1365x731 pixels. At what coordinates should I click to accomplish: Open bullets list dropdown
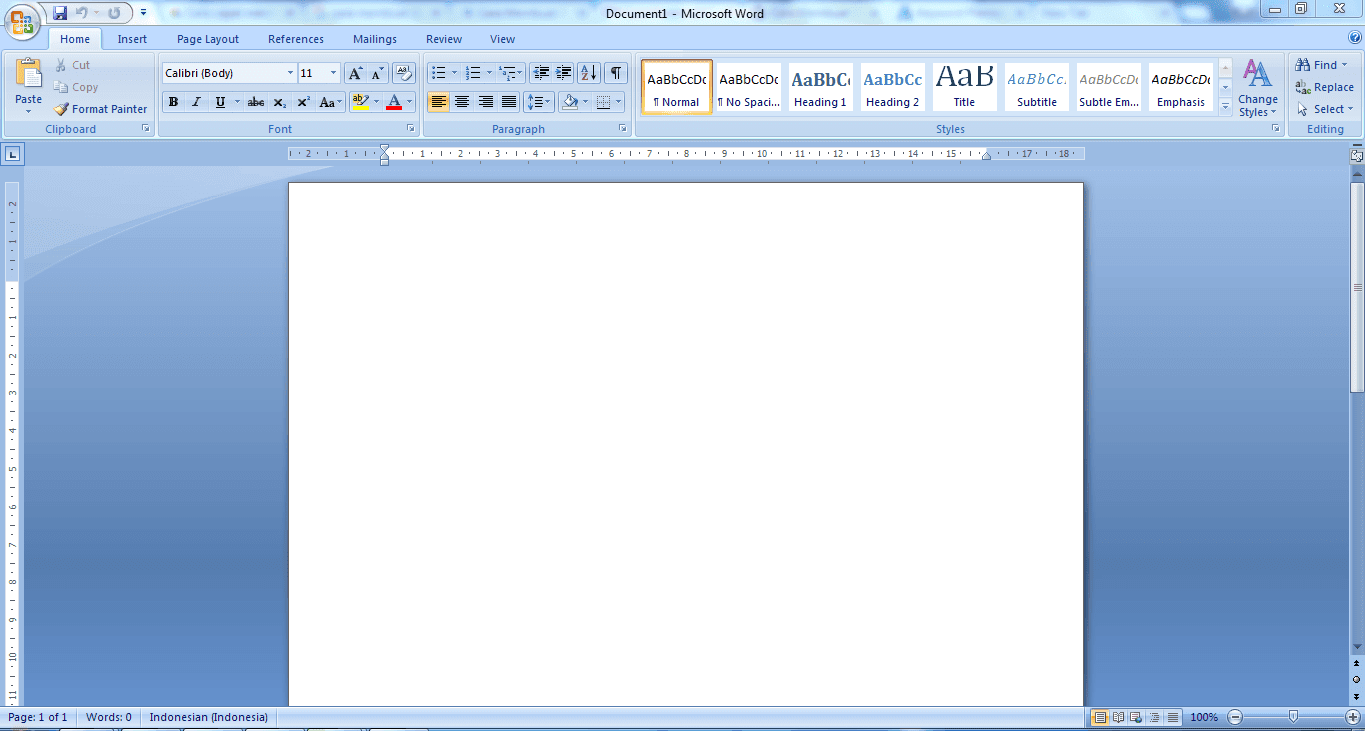pyautogui.click(x=454, y=73)
